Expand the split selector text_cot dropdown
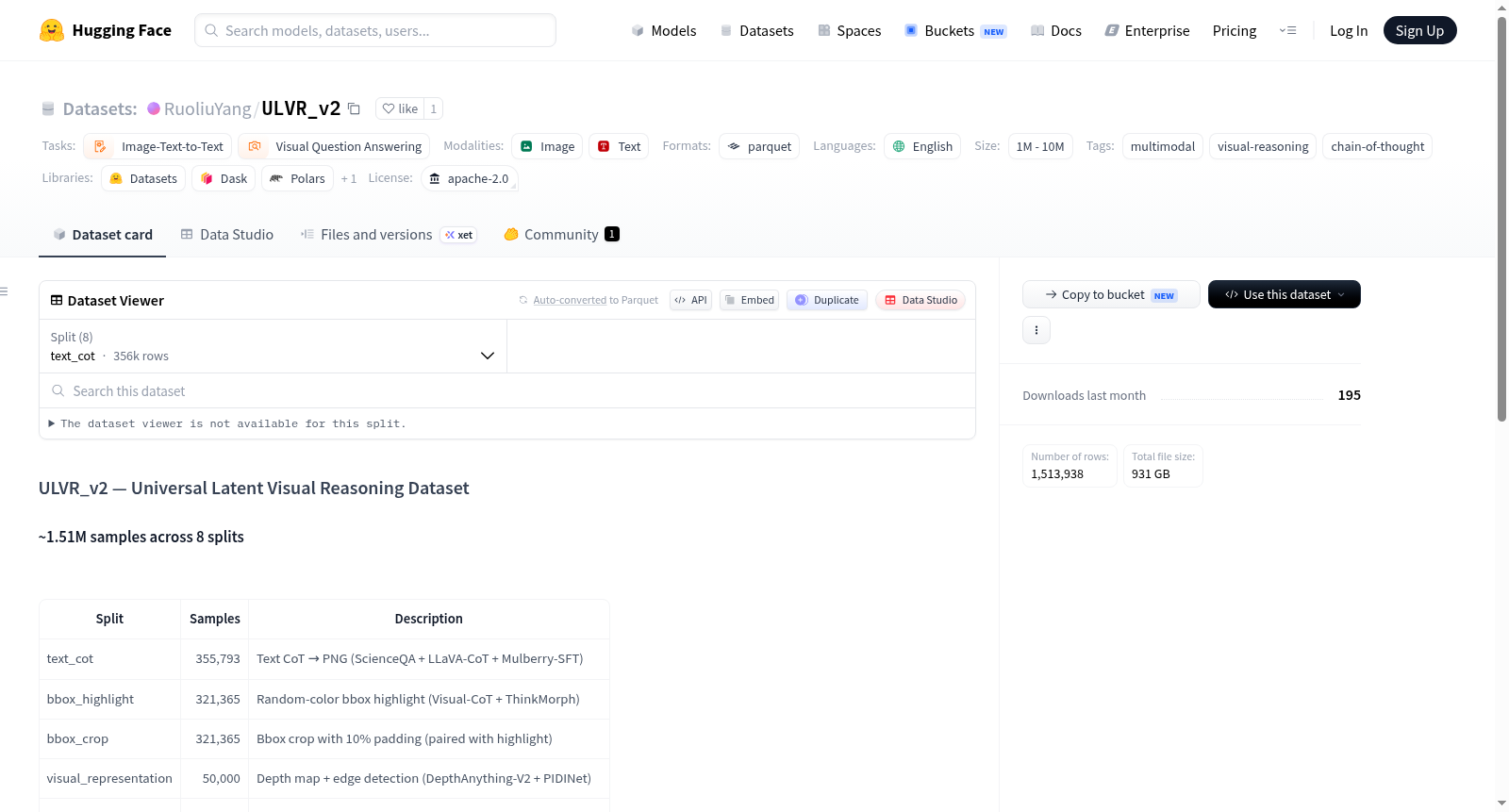 (x=273, y=346)
